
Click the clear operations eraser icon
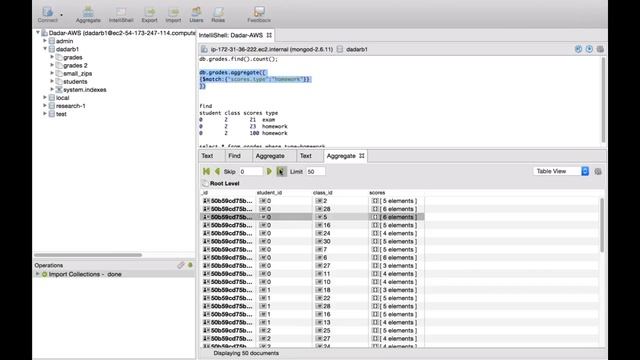tap(181, 265)
